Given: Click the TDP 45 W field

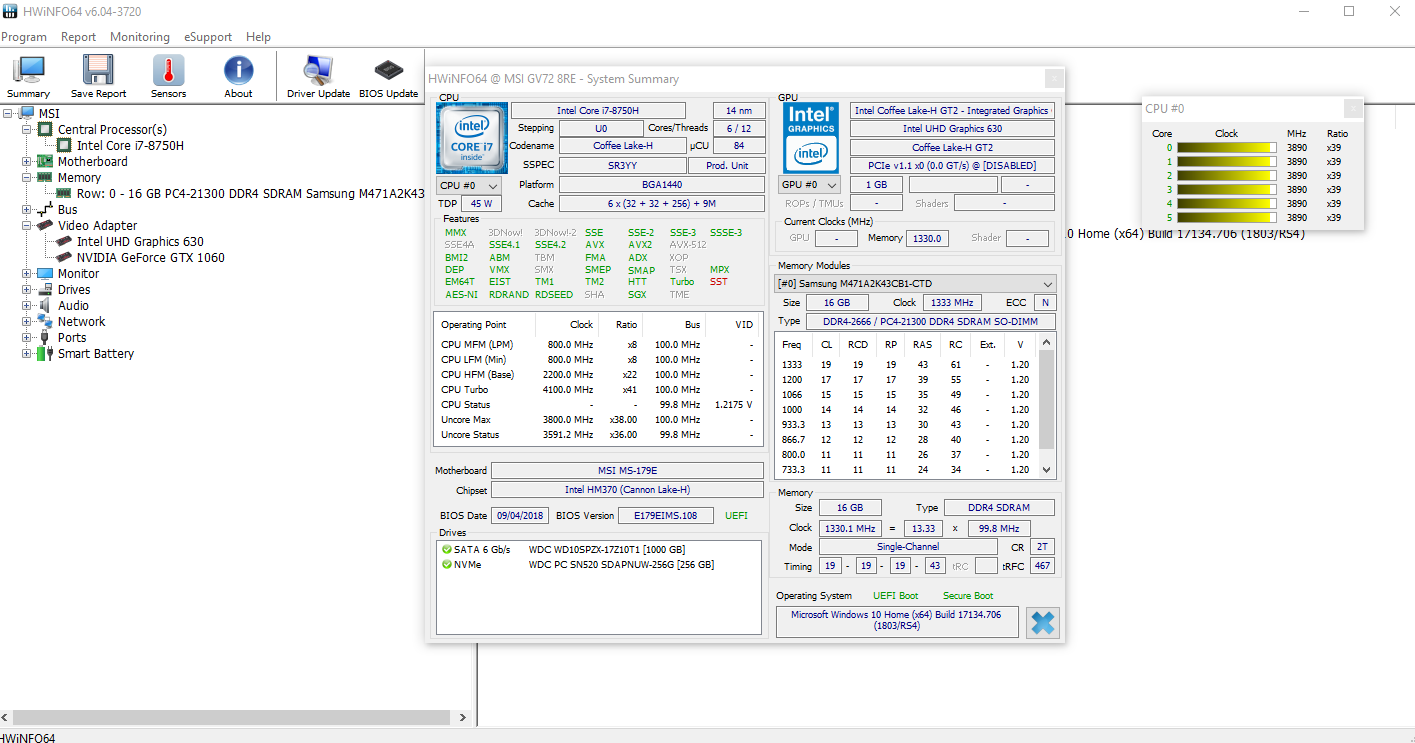Looking at the screenshot, I should point(482,204).
